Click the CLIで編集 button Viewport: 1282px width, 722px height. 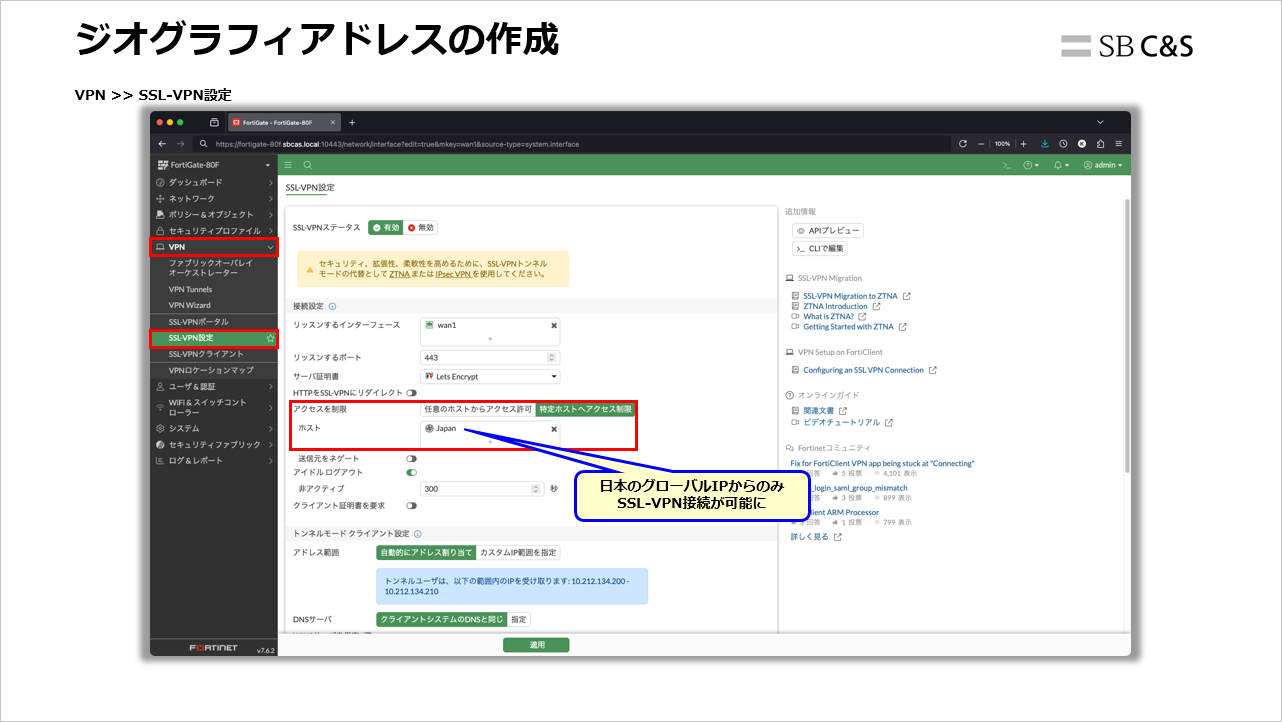tap(820, 248)
